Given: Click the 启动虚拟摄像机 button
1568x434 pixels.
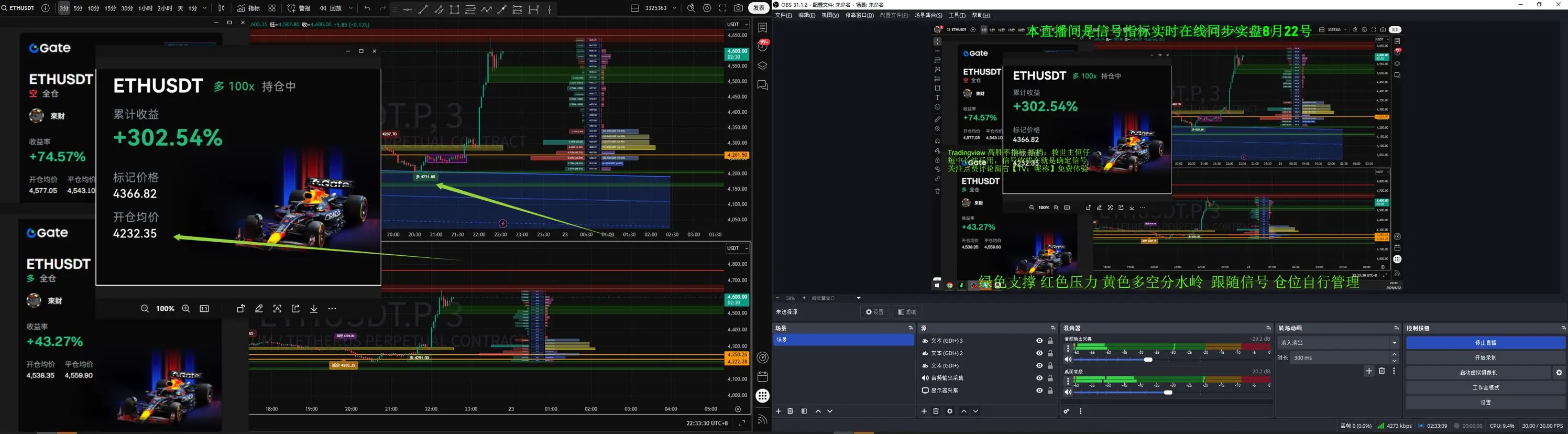Looking at the screenshot, I should (x=1478, y=373).
